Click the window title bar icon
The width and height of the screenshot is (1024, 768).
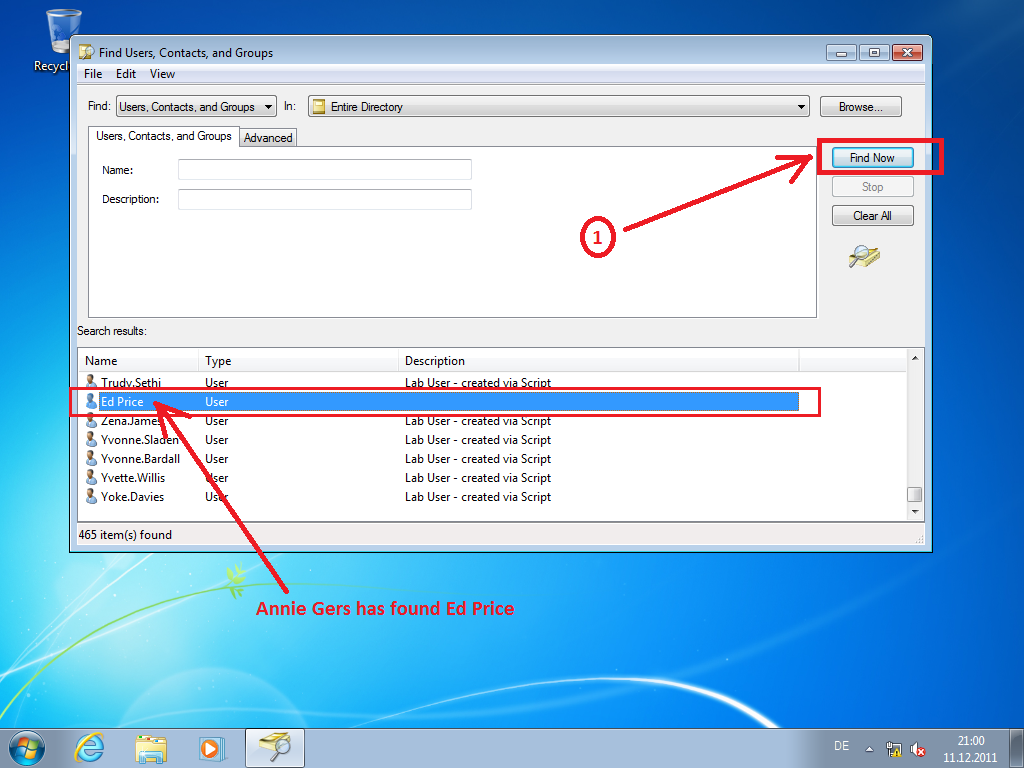coord(86,52)
